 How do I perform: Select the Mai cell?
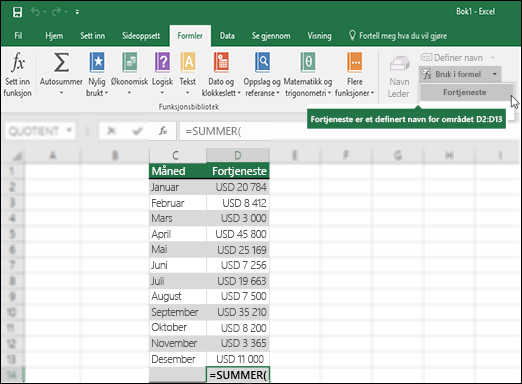point(177,250)
